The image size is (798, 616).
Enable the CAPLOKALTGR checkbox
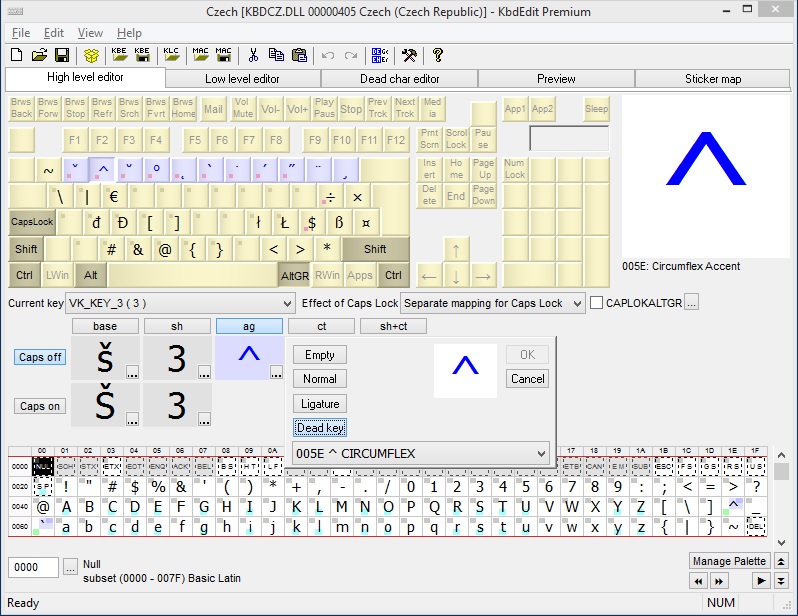pos(597,303)
